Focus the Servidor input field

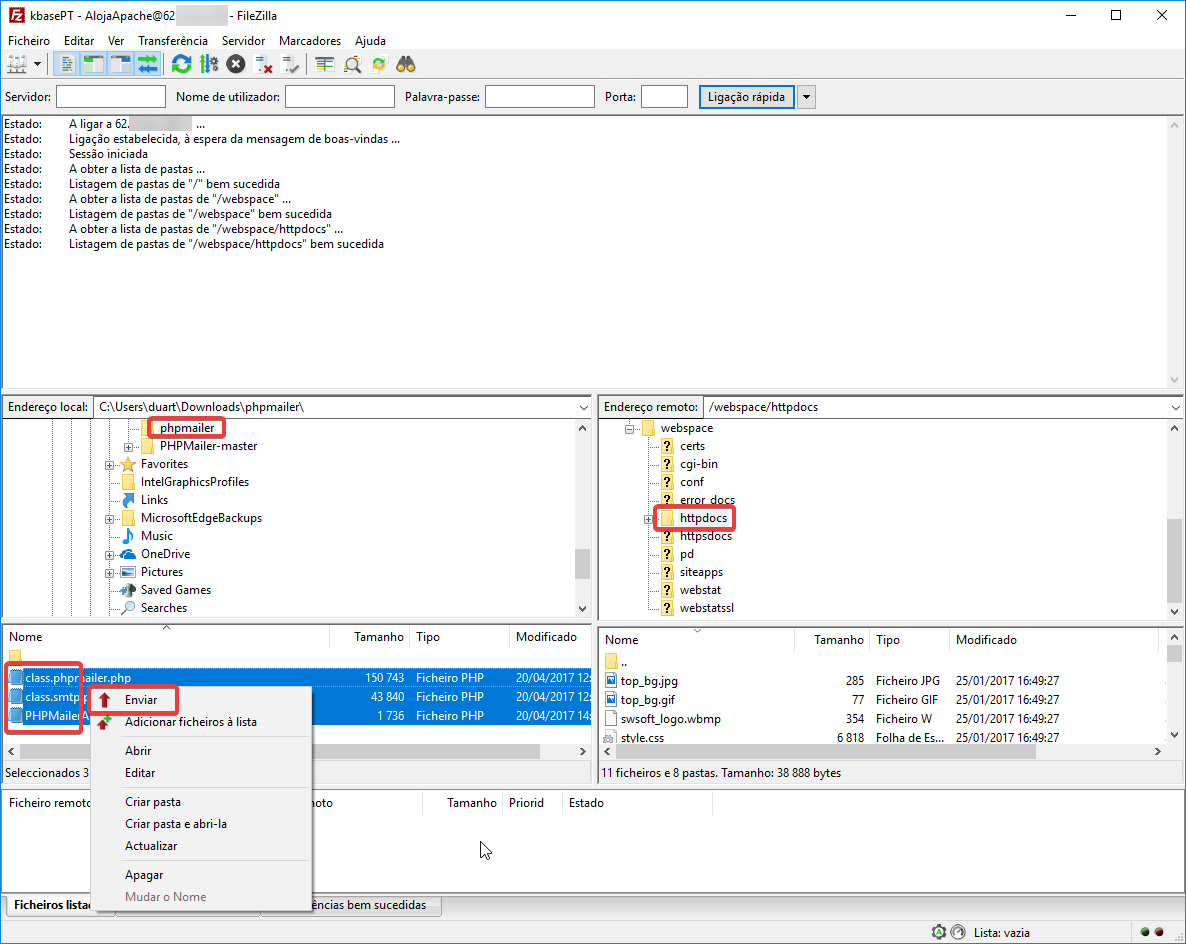click(x=110, y=97)
